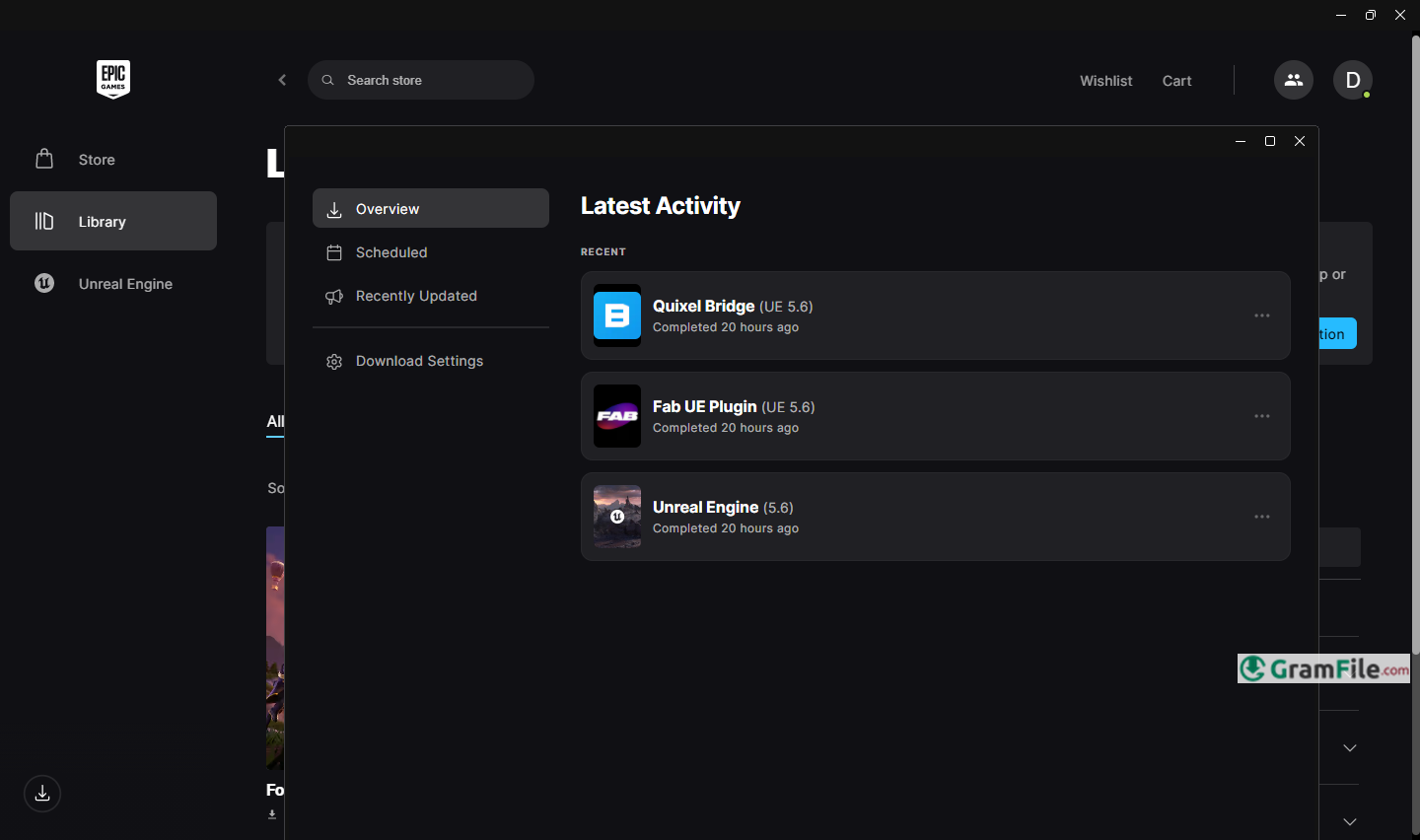The width and height of the screenshot is (1420, 840).
Task: Click the Unreal Engine 5.6 thumbnail
Action: 617,517
